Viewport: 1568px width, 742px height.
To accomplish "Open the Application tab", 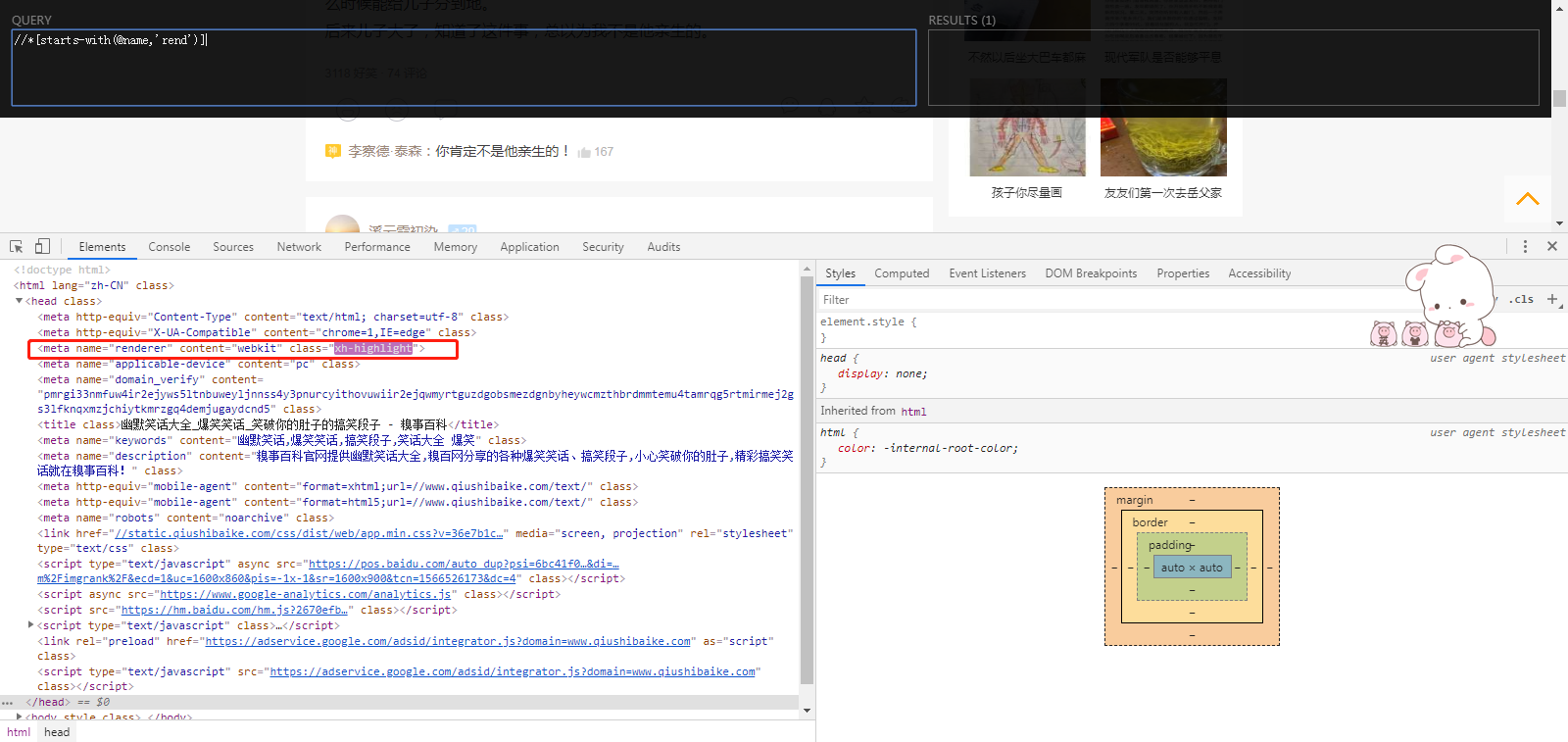I will coord(529,247).
